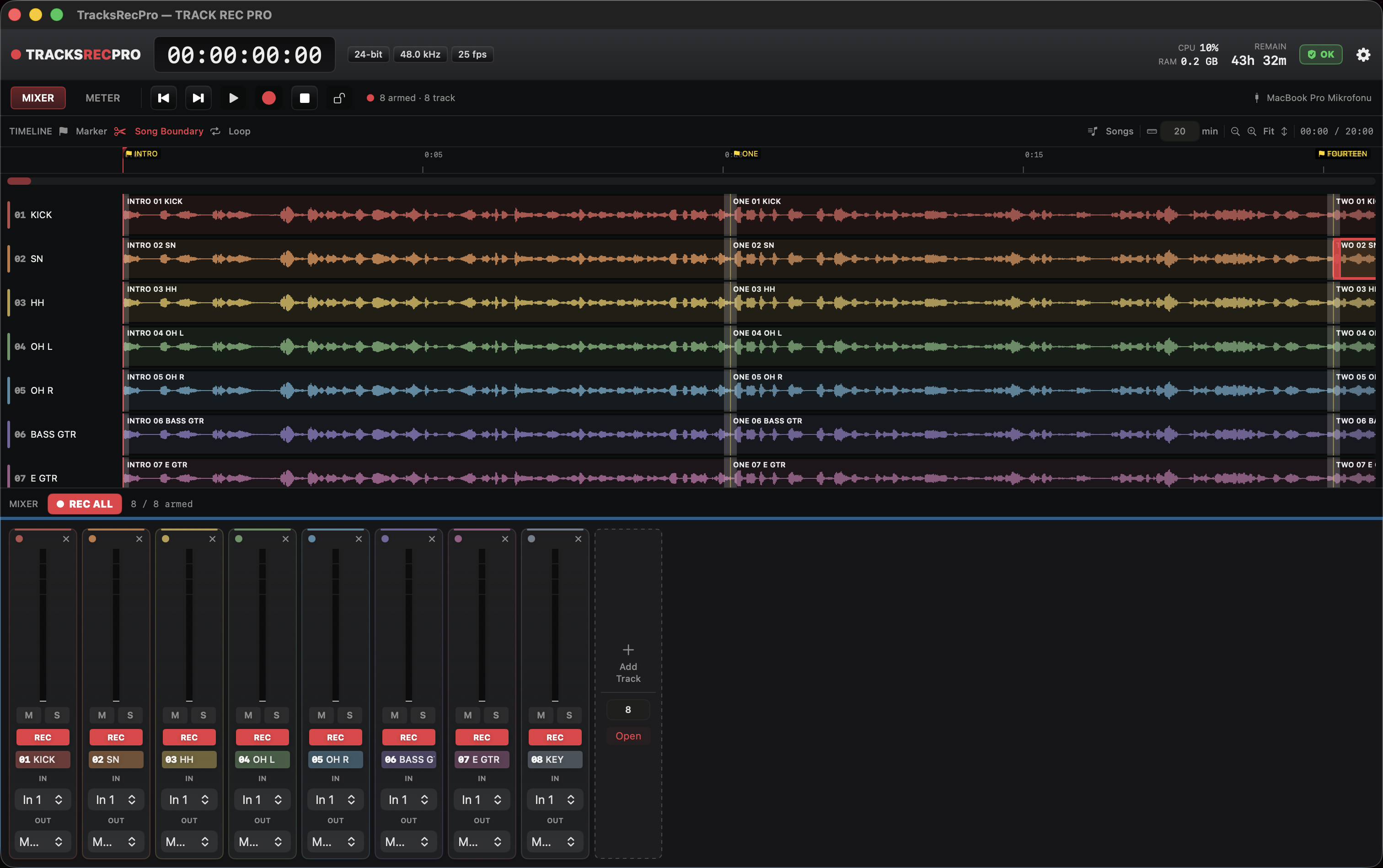This screenshot has width=1383, height=868.
Task: Remove the 08 KEY channel strip with its X
Action: (578, 539)
